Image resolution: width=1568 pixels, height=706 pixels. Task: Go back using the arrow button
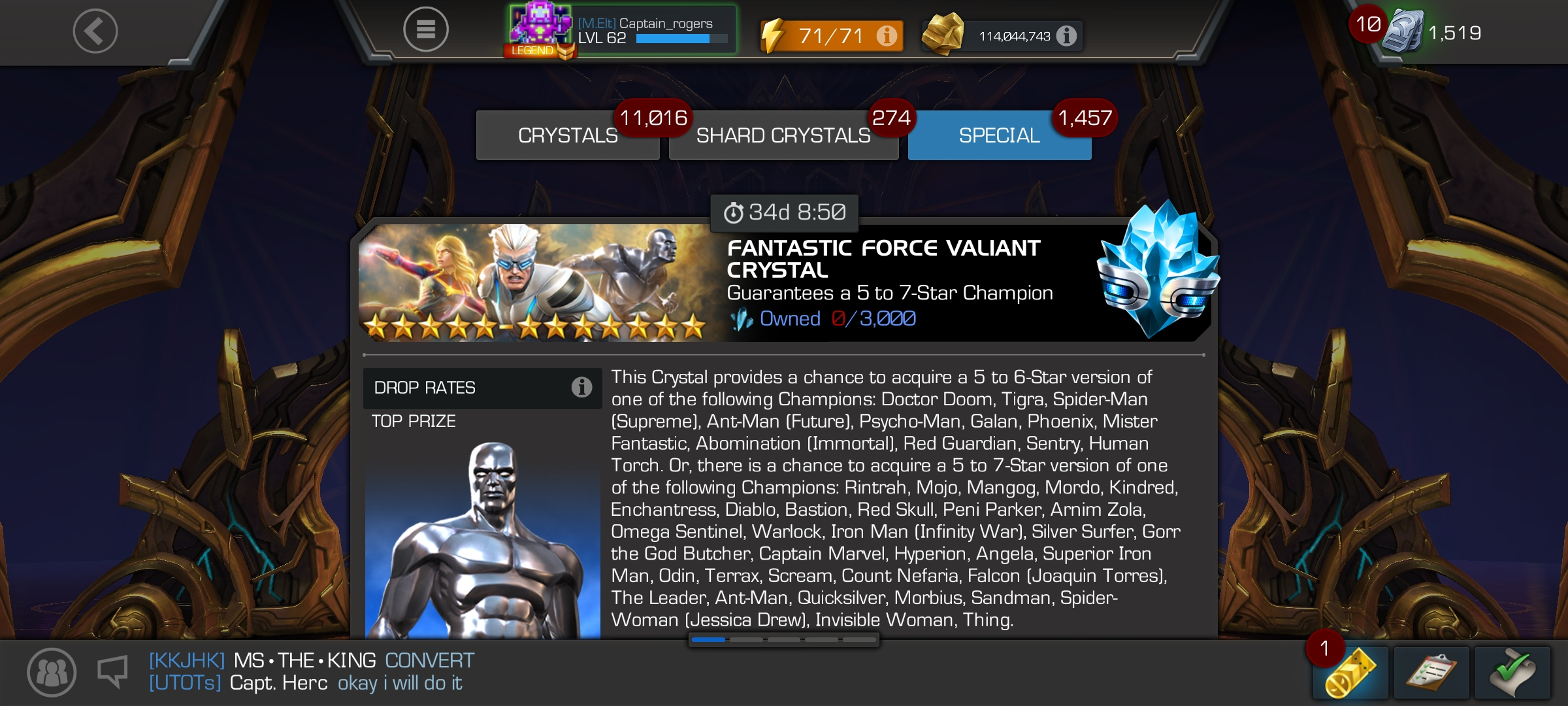95,31
